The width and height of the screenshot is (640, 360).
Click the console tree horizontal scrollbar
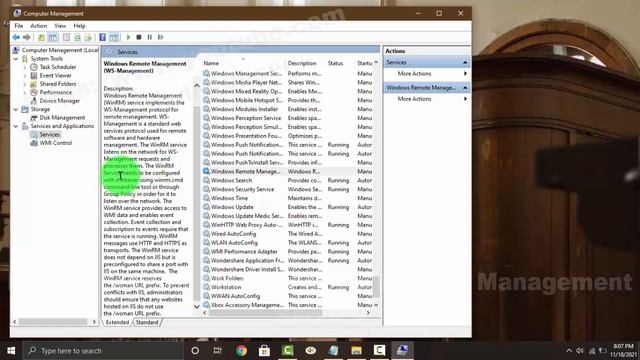(x=53, y=322)
